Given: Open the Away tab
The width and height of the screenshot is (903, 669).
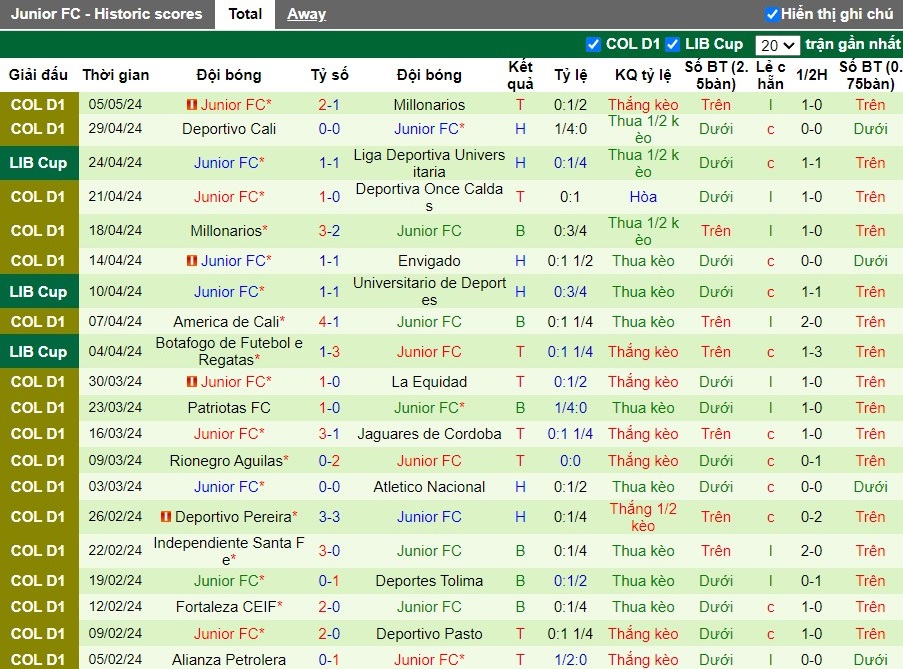Looking at the screenshot, I should click(306, 14).
